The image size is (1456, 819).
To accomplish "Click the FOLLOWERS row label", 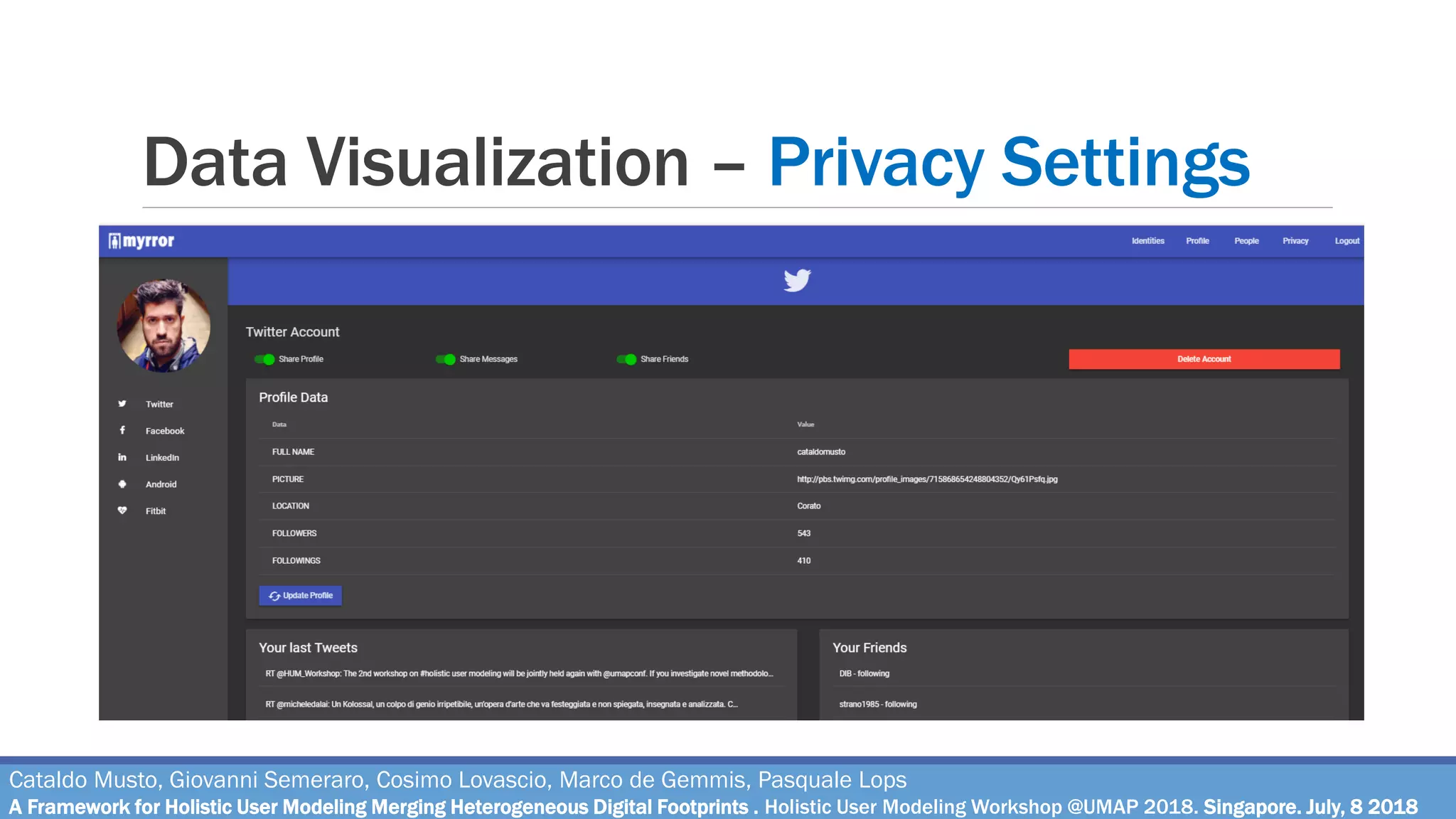I will coord(294,533).
